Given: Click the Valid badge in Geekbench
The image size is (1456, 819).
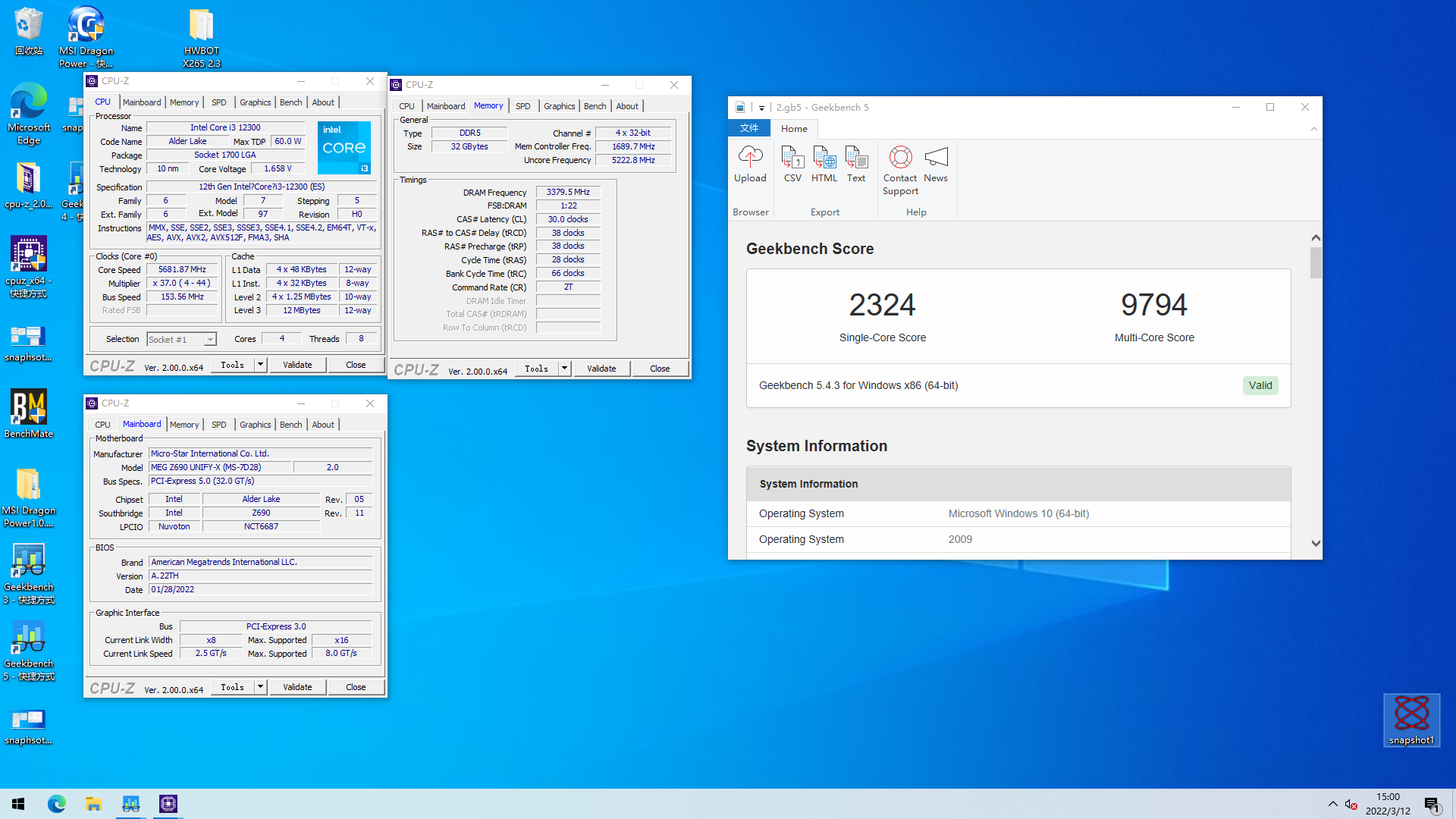Looking at the screenshot, I should click(1260, 385).
